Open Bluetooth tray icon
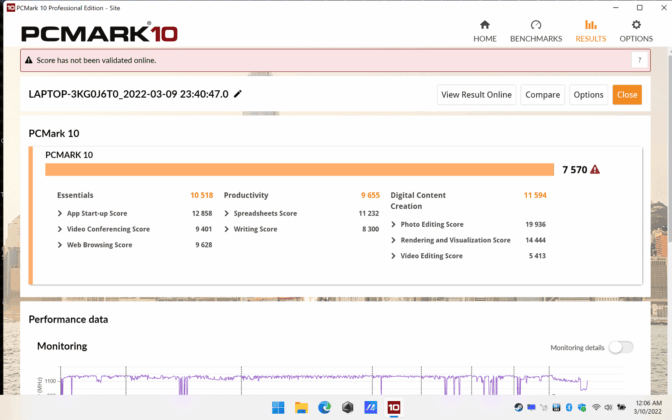This screenshot has height=420, width=672. [x=569, y=407]
